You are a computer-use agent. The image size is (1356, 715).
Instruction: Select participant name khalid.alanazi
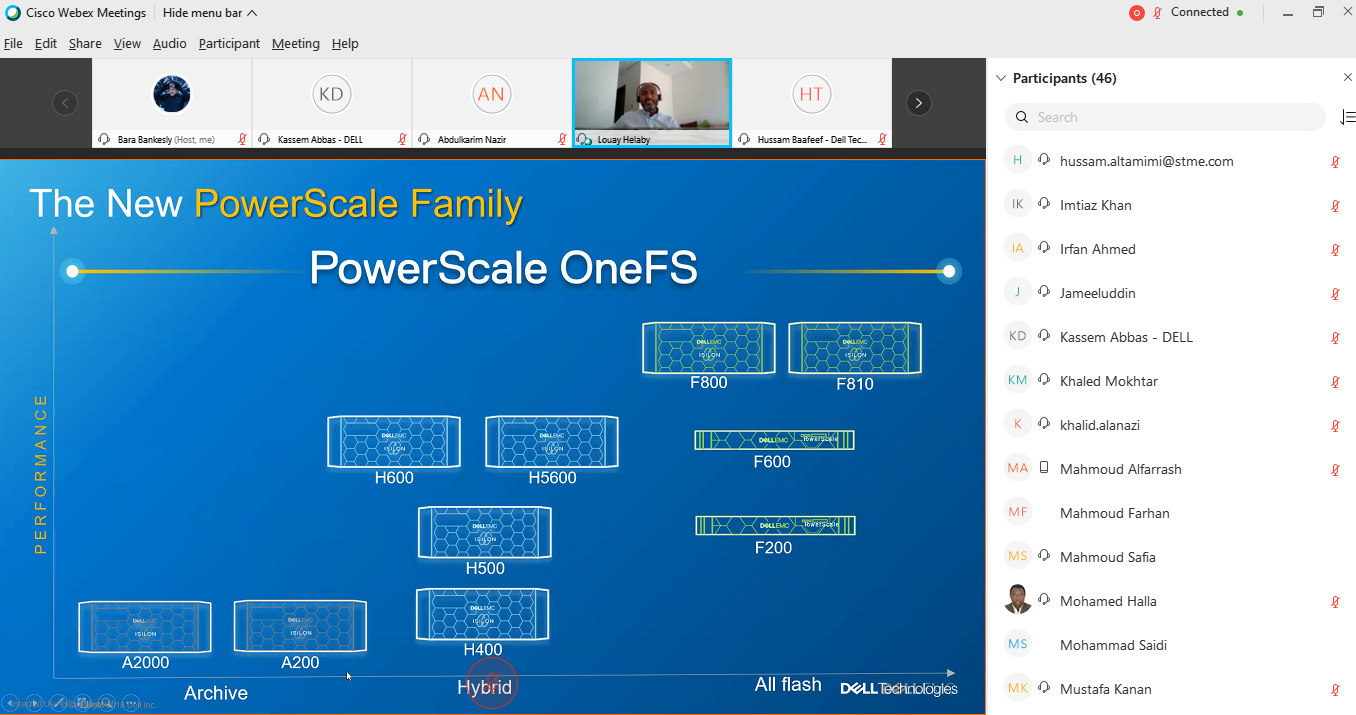pyautogui.click(x=1100, y=425)
